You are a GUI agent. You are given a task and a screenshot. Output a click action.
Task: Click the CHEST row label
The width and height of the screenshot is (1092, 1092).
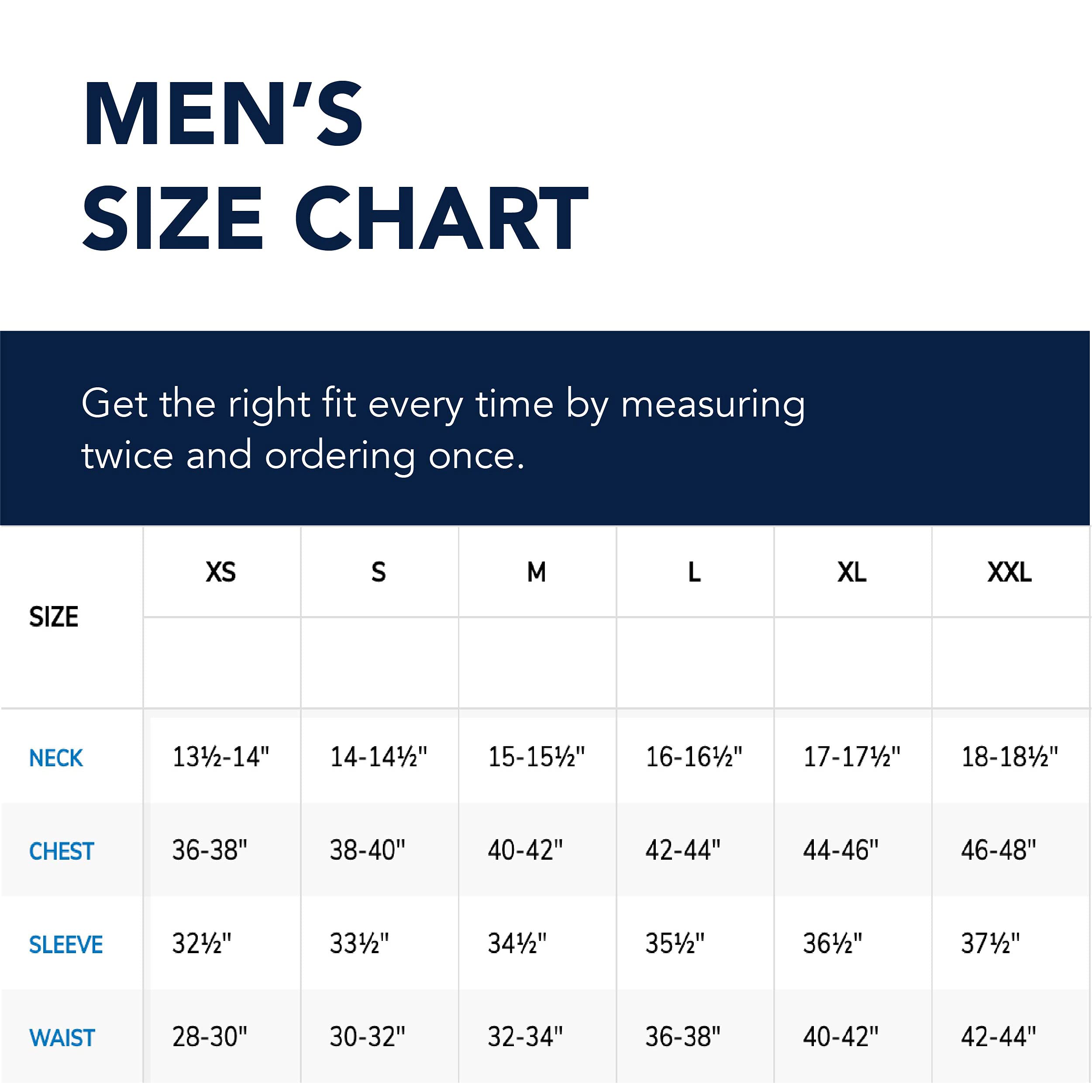[x=61, y=851]
